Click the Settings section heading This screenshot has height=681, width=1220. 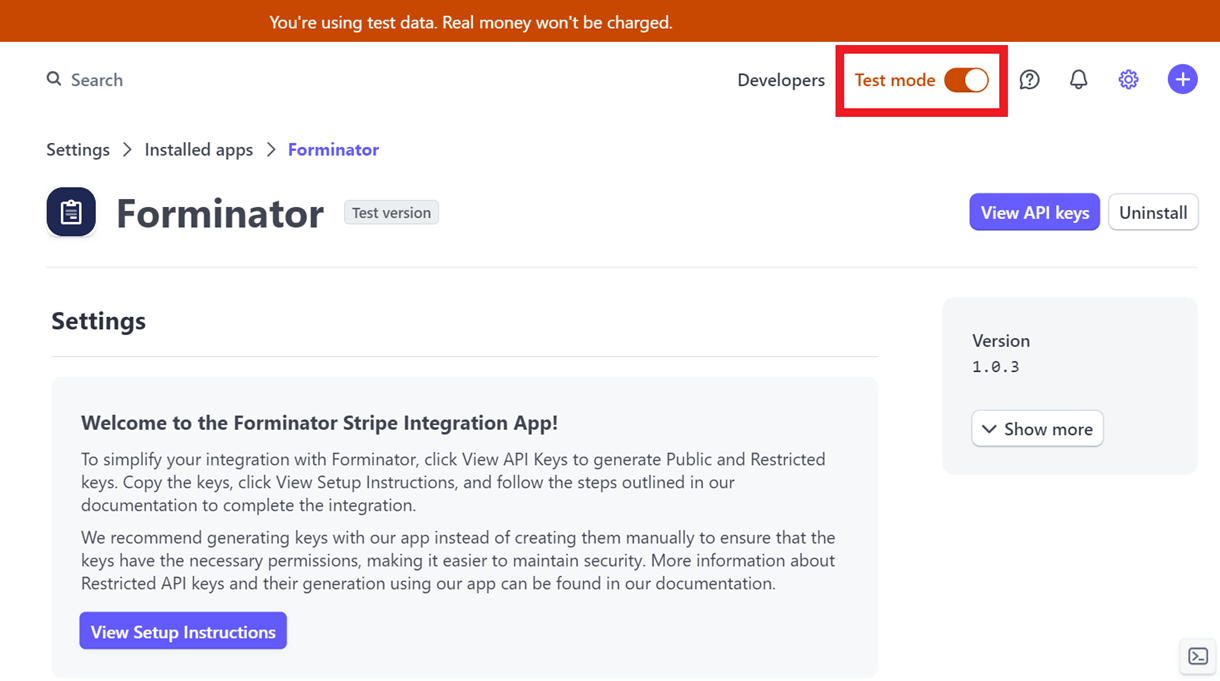98,321
